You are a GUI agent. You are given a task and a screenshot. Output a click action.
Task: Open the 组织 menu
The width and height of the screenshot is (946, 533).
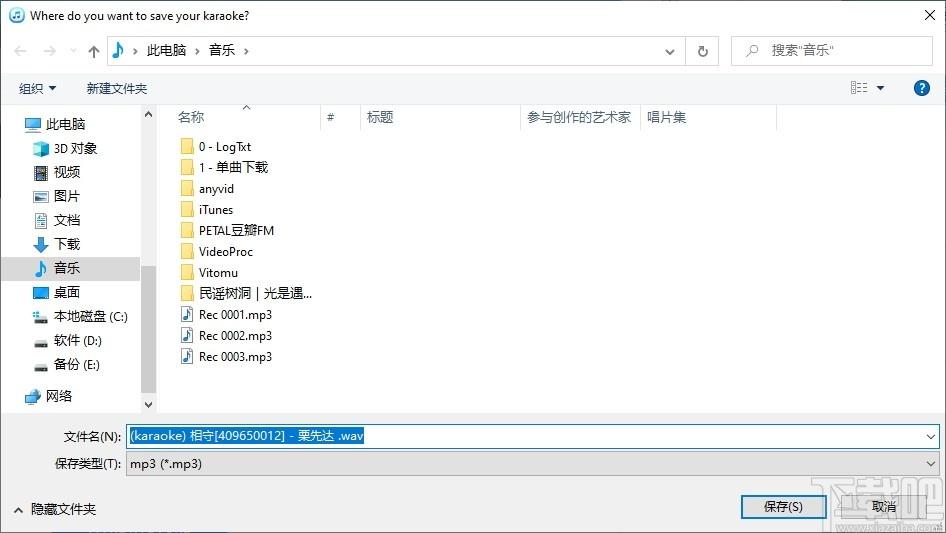pyautogui.click(x=37, y=89)
